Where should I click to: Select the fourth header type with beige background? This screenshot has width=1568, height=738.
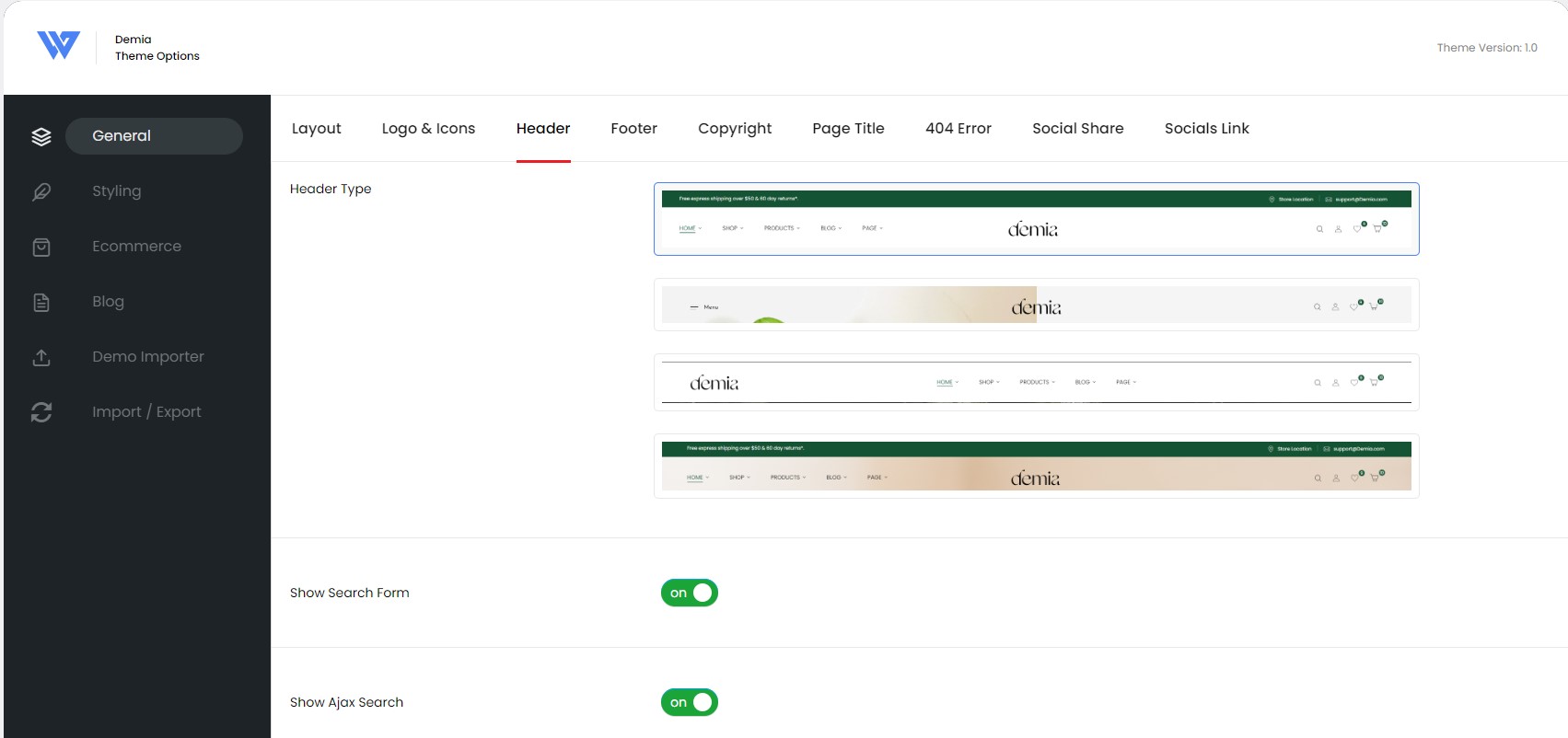(x=1037, y=466)
